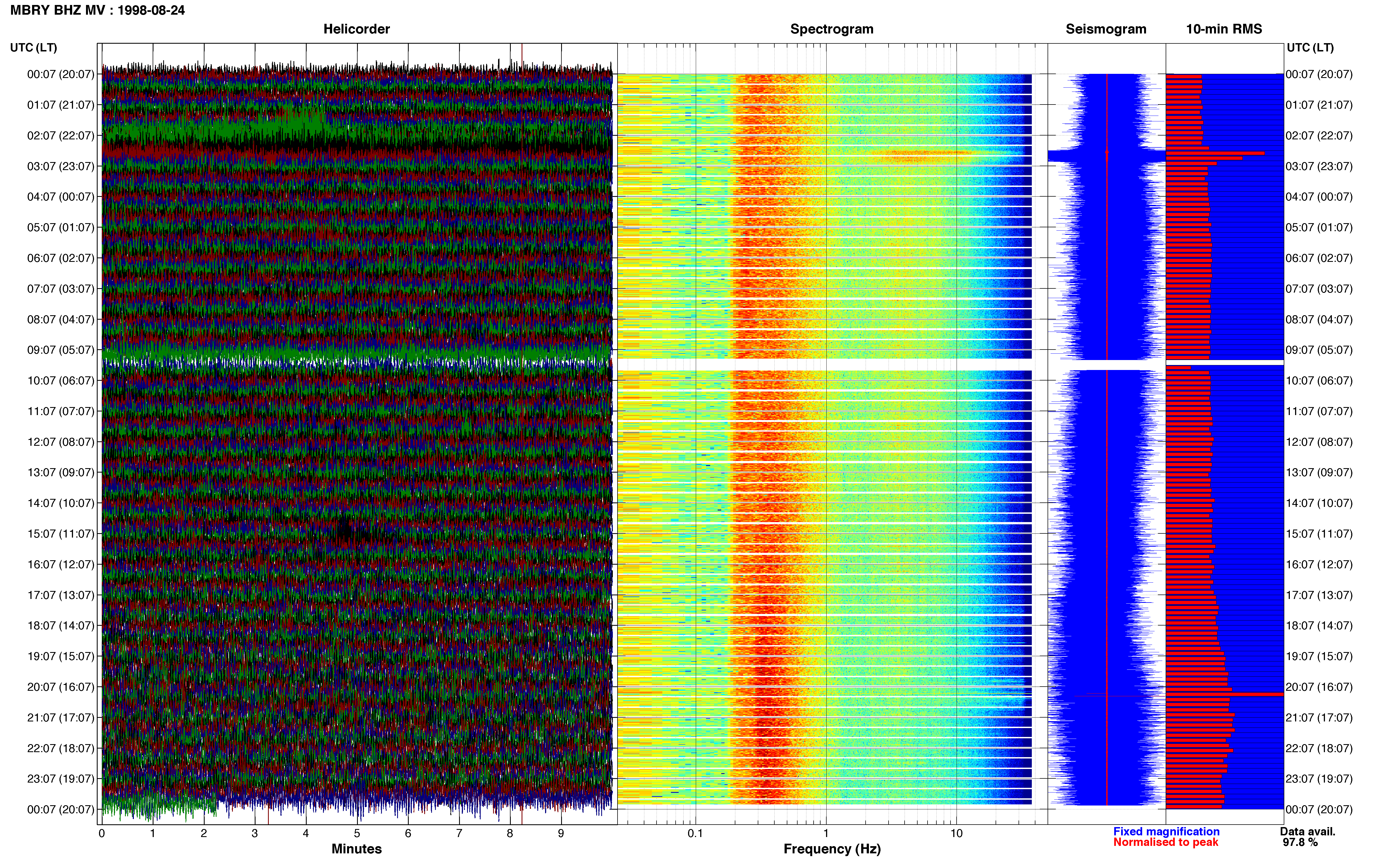Click frequency axis tick label '1'

coord(826,833)
